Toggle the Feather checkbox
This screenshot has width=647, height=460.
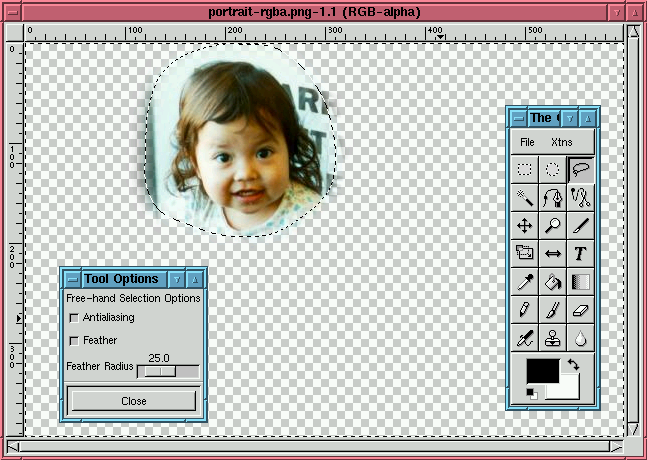[74, 341]
